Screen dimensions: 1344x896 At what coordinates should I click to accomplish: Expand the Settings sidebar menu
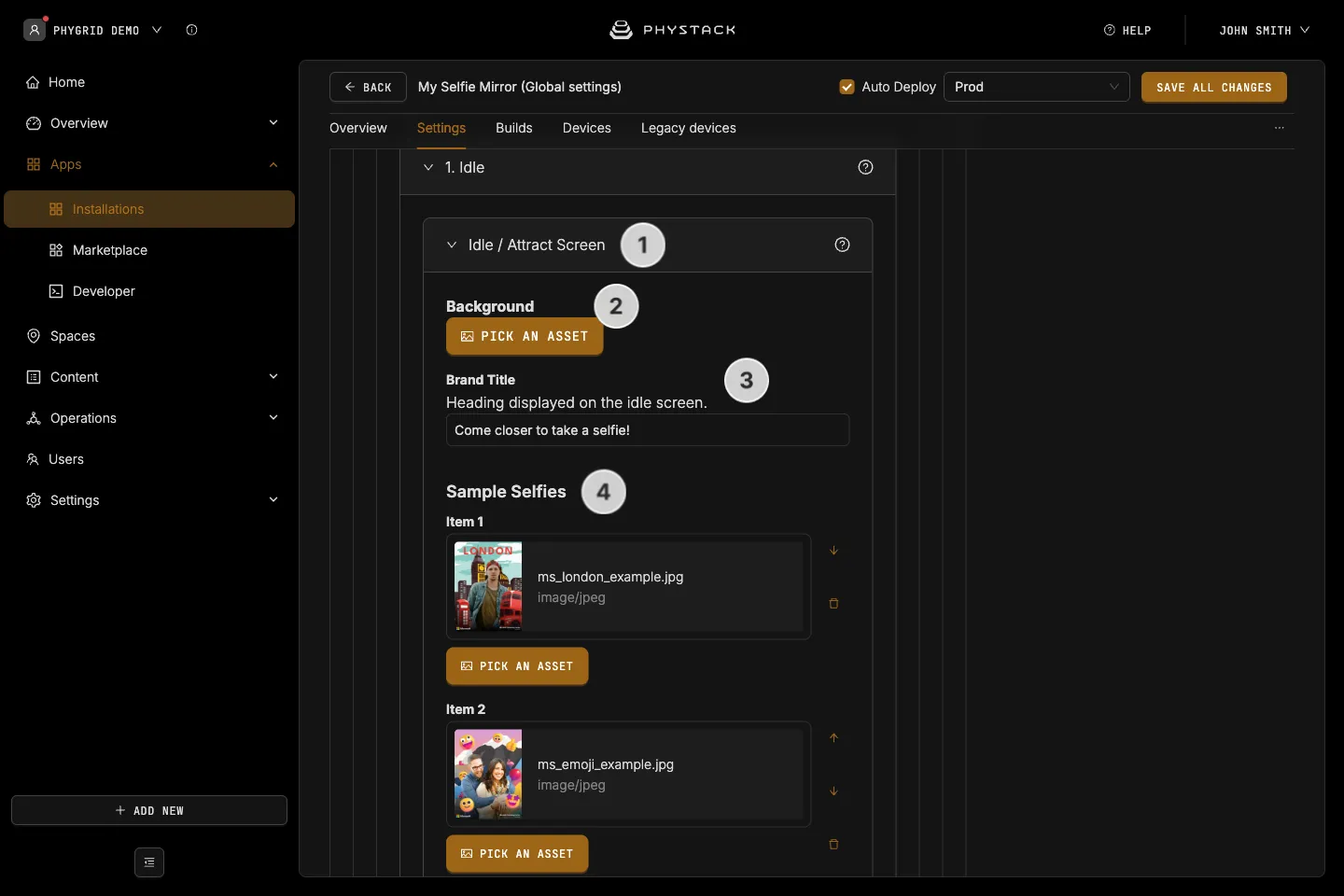[273, 500]
